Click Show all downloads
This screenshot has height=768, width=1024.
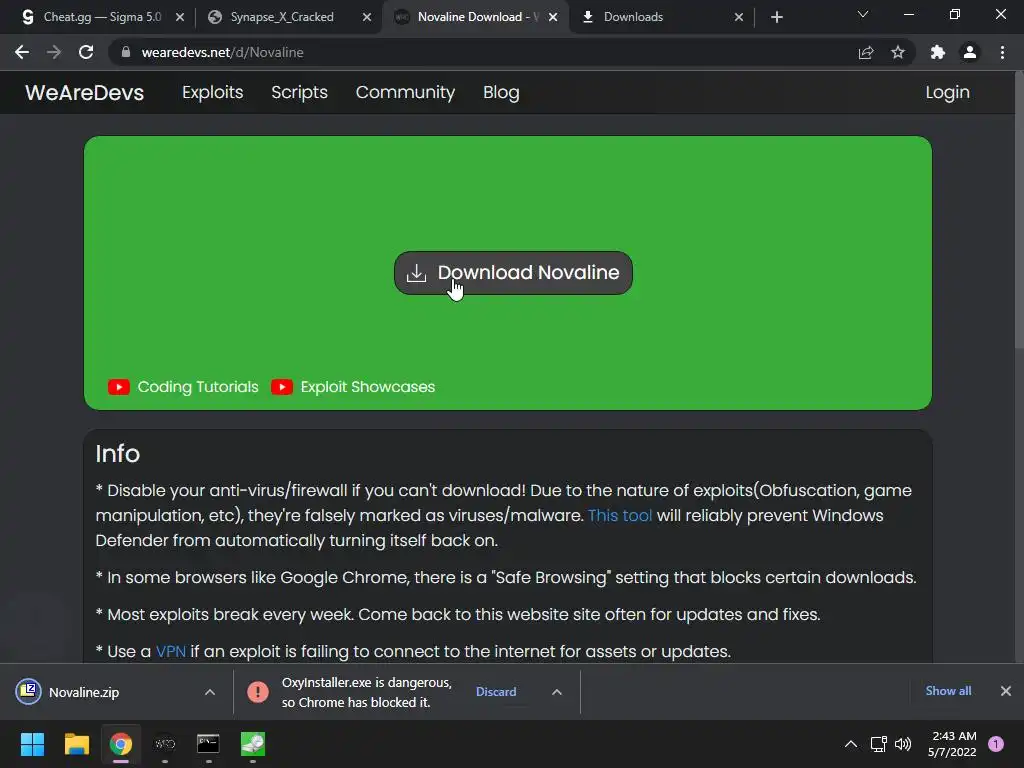(x=948, y=691)
